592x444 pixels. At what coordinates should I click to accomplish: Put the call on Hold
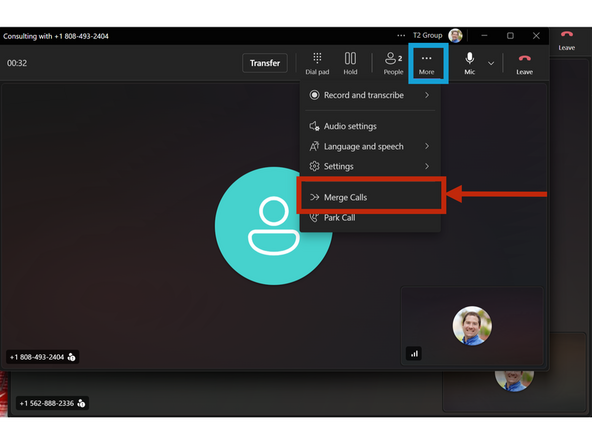coord(350,63)
